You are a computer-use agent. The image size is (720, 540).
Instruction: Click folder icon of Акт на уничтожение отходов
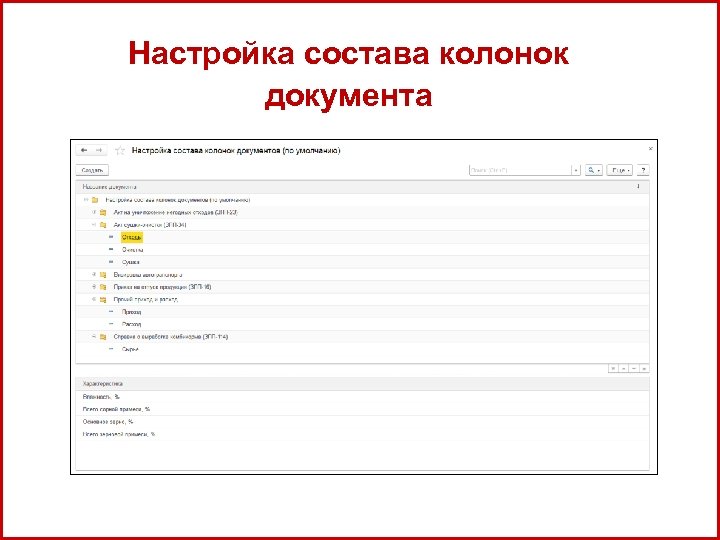[103, 212]
